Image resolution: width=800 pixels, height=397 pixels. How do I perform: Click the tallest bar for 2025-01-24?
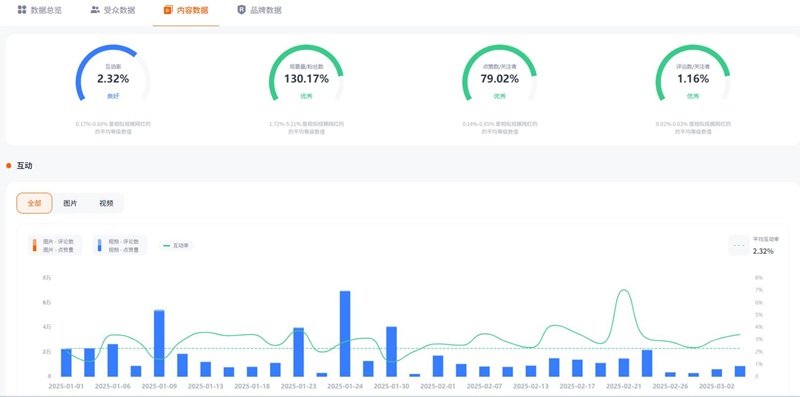point(345,334)
